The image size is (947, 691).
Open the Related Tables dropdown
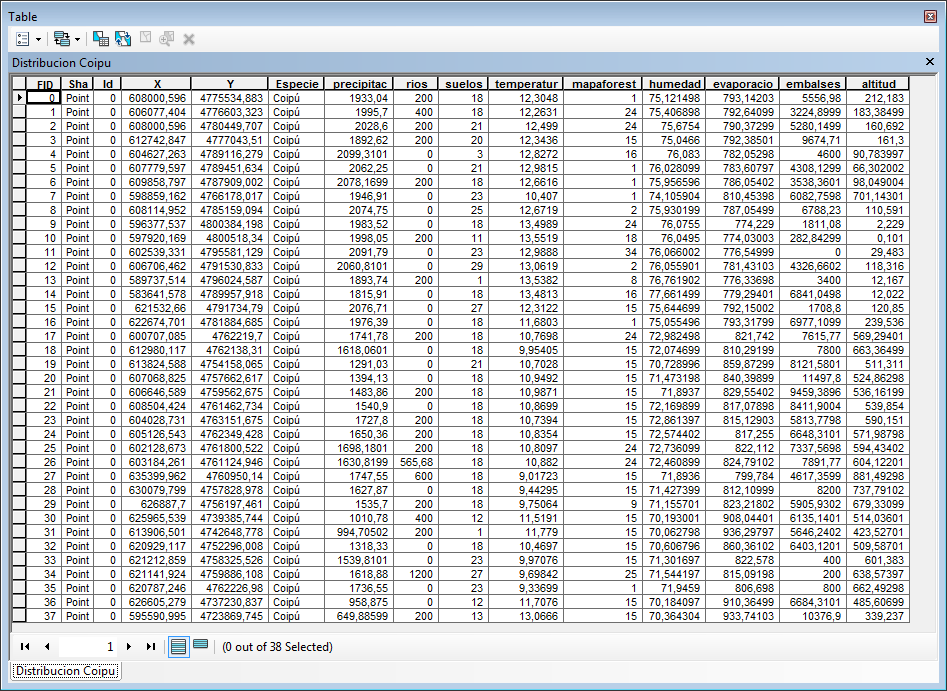click(66, 39)
